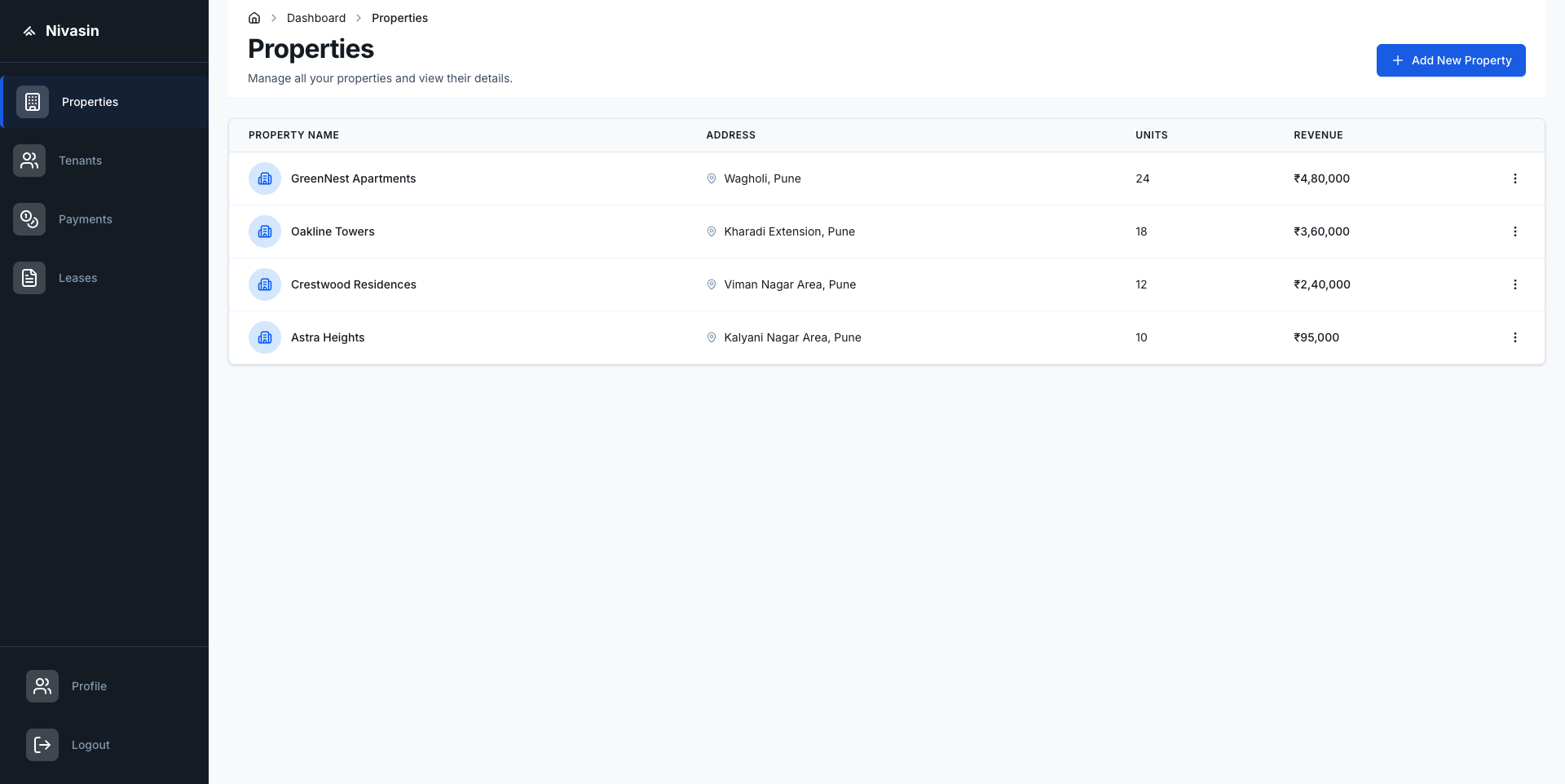
Task: Click the Add New Property button
Action: click(1451, 59)
